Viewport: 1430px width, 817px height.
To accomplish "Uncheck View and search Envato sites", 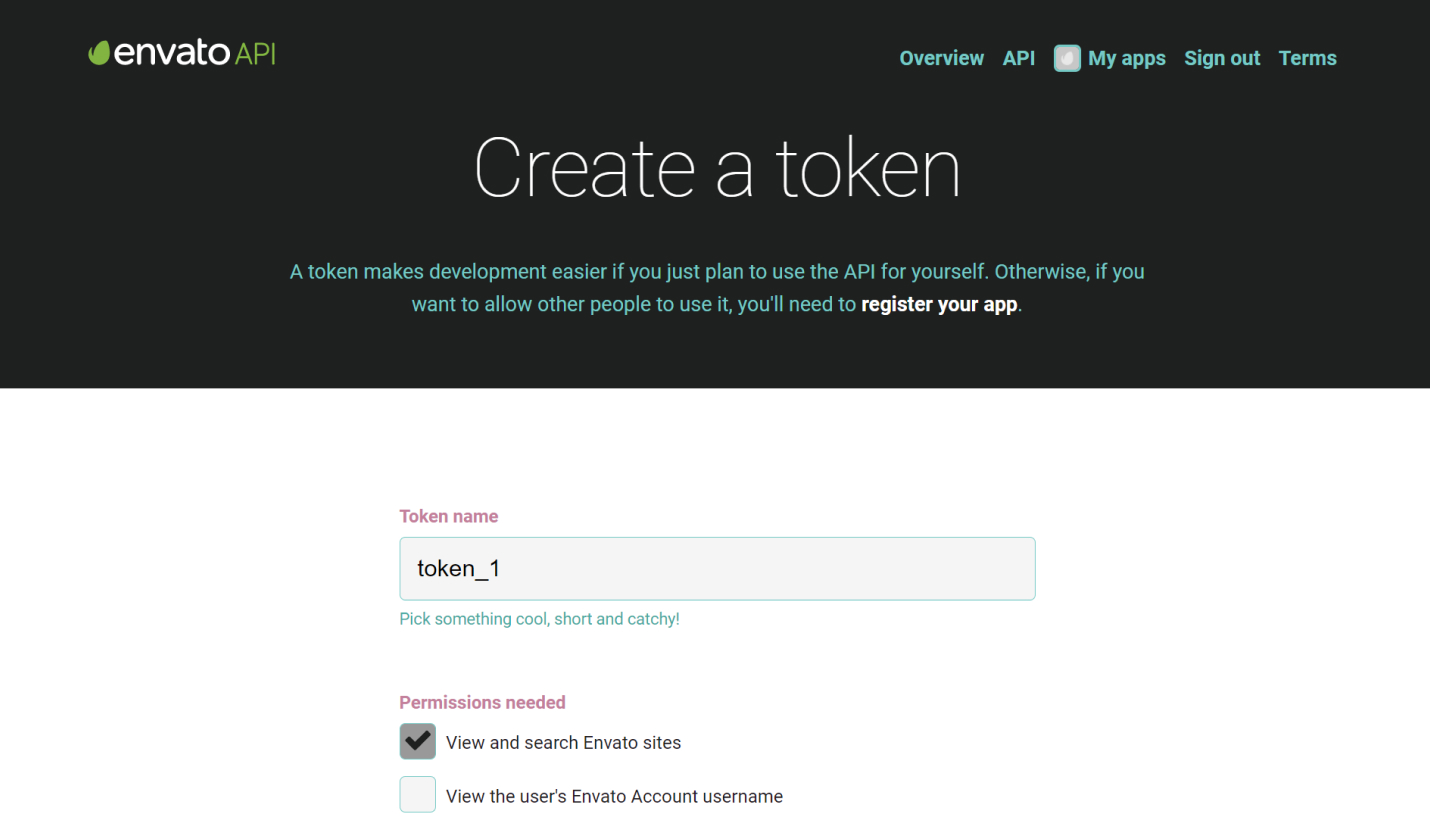I will [418, 742].
